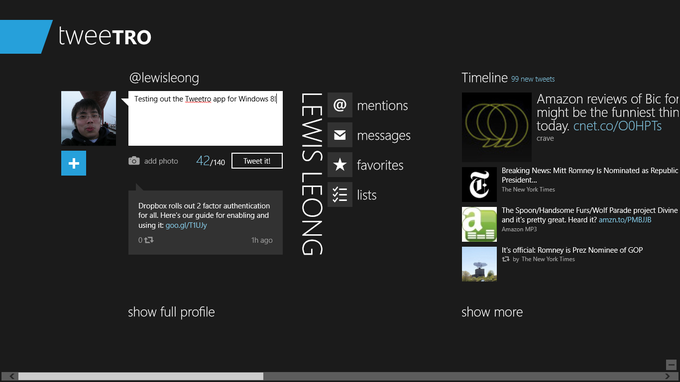Click the Breaking News Mitt Romney tweet
The height and width of the screenshot is (382, 680).
590,175
